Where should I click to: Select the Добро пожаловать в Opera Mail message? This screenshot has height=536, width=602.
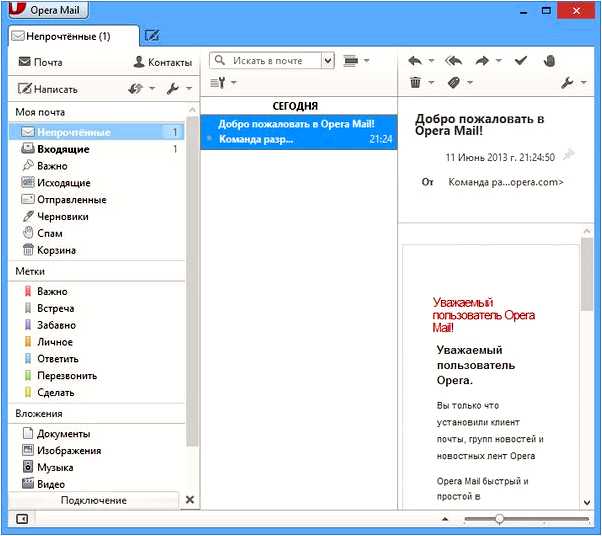(x=299, y=132)
